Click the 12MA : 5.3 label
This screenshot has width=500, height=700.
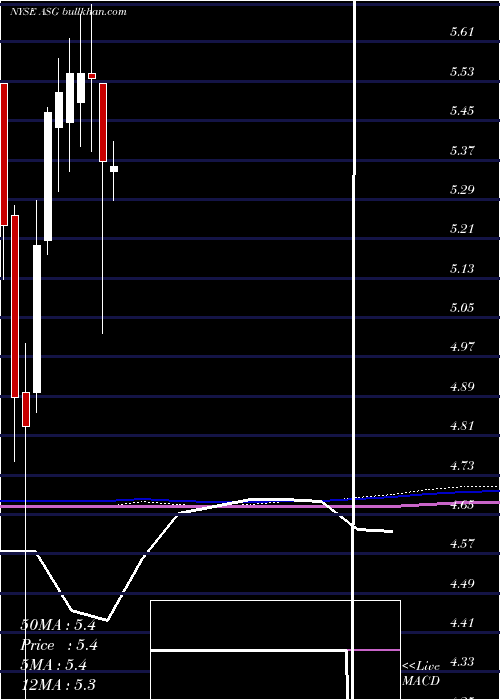[58, 684]
